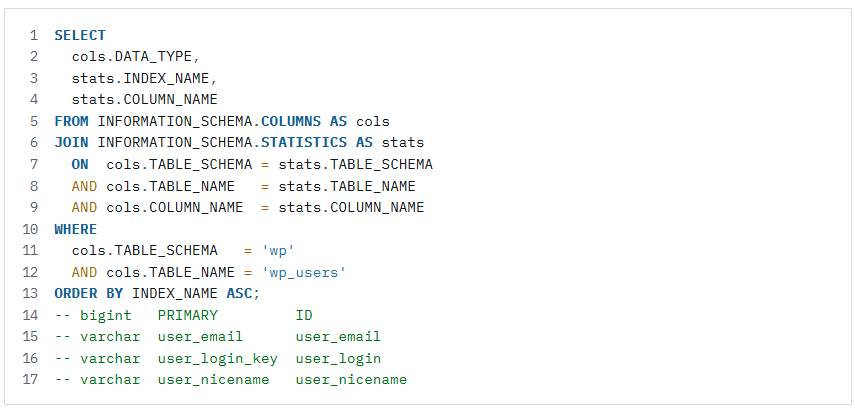The width and height of the screenshot is (855, 412).
Task: Click stats.COLUMN_NAME on line 9
Action: pos(351,208)
